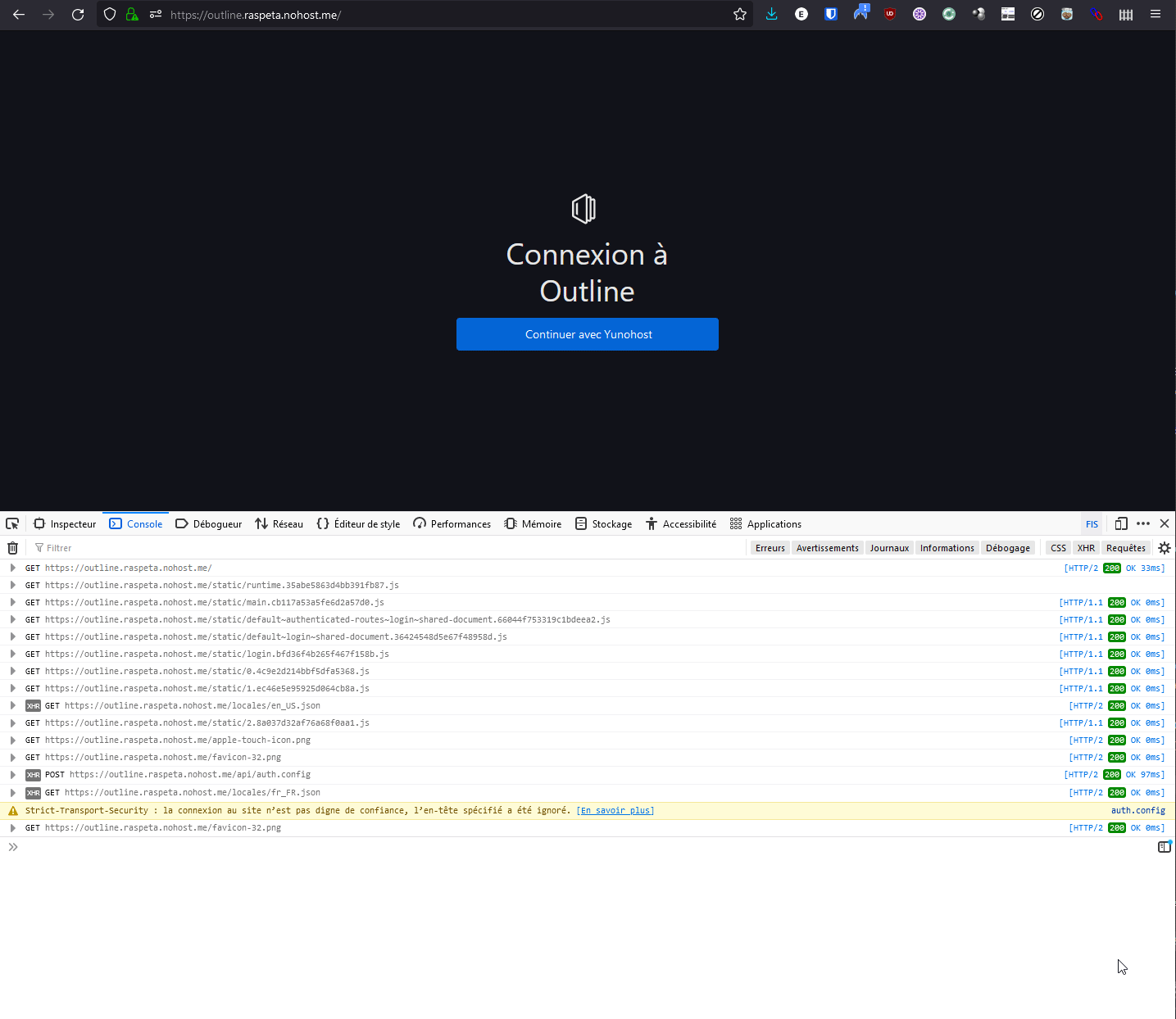This screenshot has height=1019, width=1176.
Task: Expand the apple-touch-icon.png request
Action: pos(13,740)
